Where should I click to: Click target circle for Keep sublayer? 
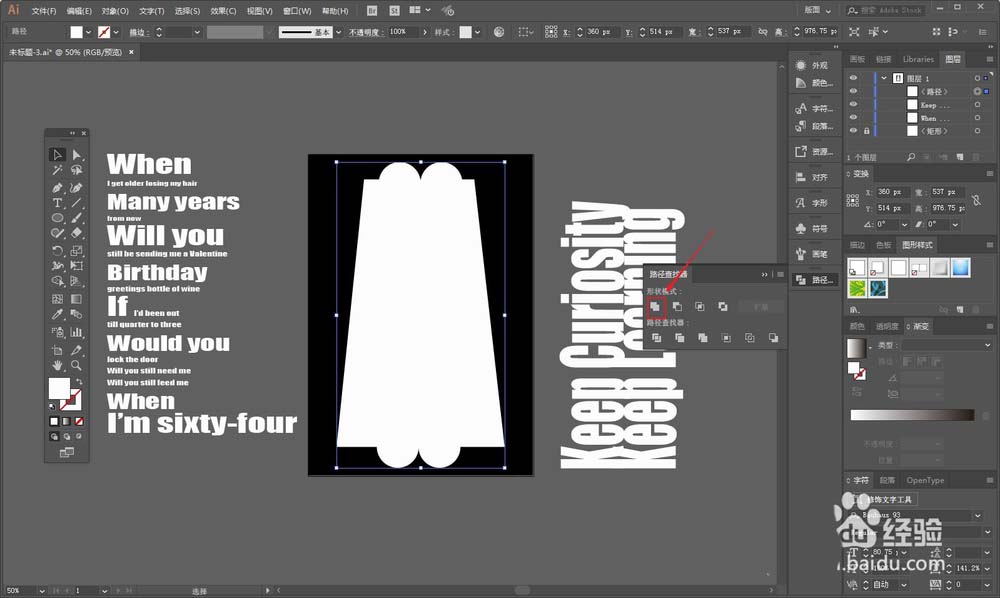977,105
